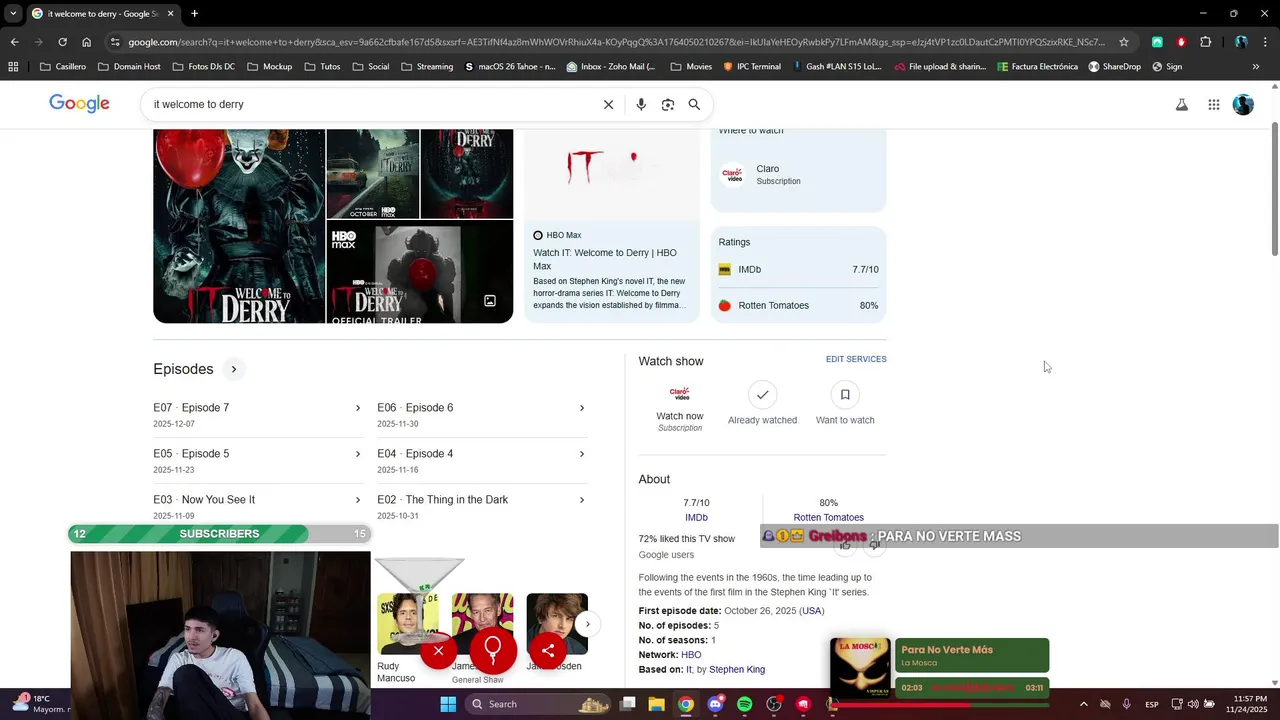Open Watch IT: Welcome to Derry HBO Max result

pyautogui.click(x=605, y=259)
